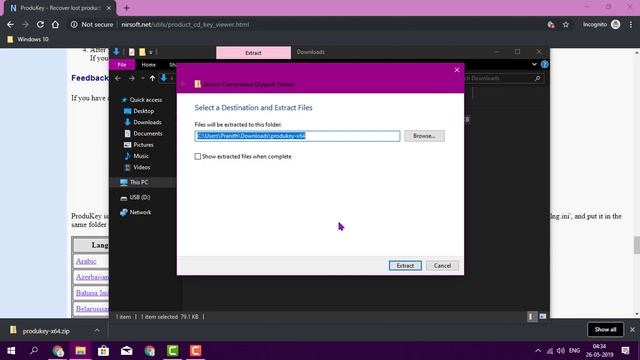Open the Belarusian language link
This screenshot has width=640, height=360.
tap(92, 309)
